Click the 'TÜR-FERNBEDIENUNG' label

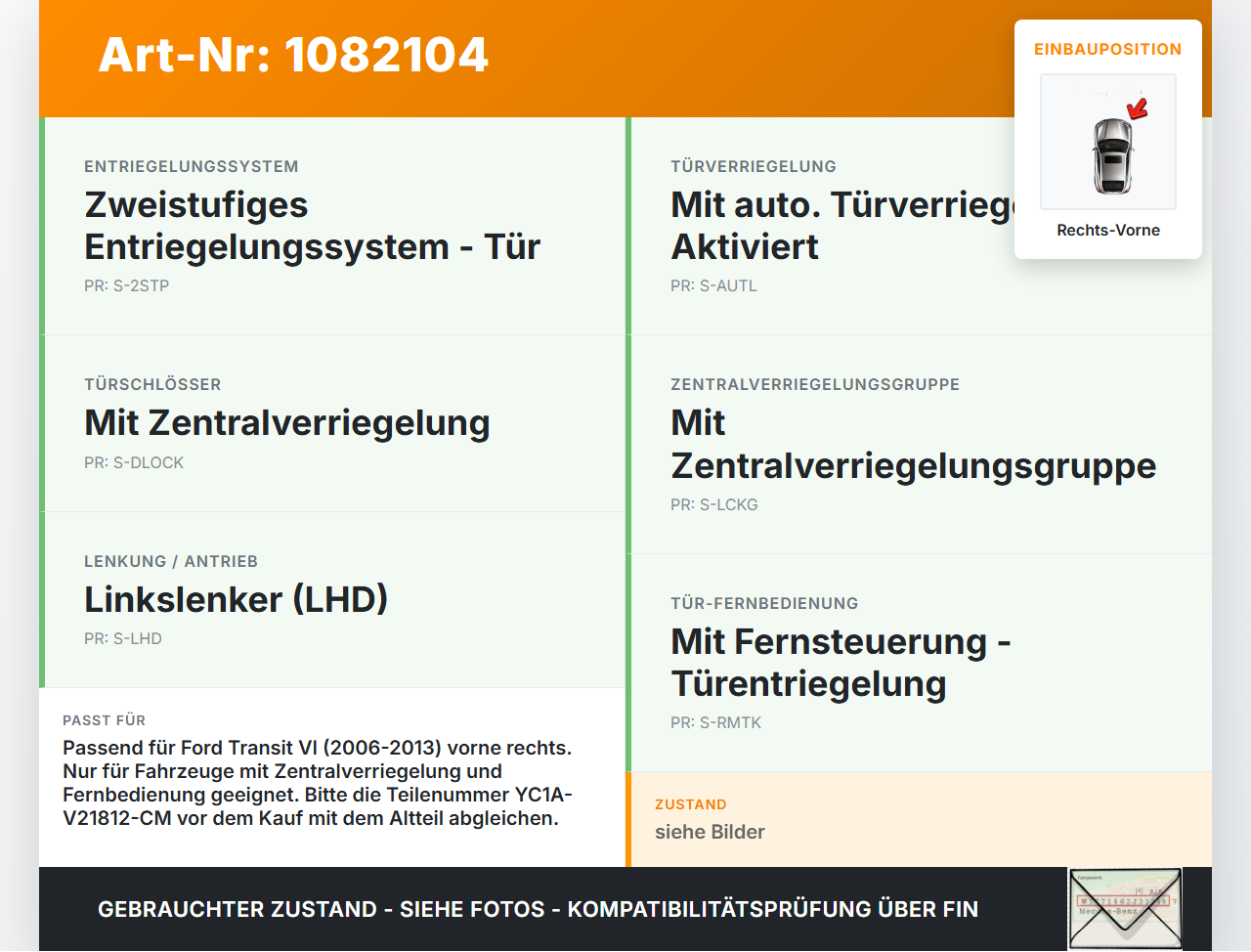[x=764, y=603]
